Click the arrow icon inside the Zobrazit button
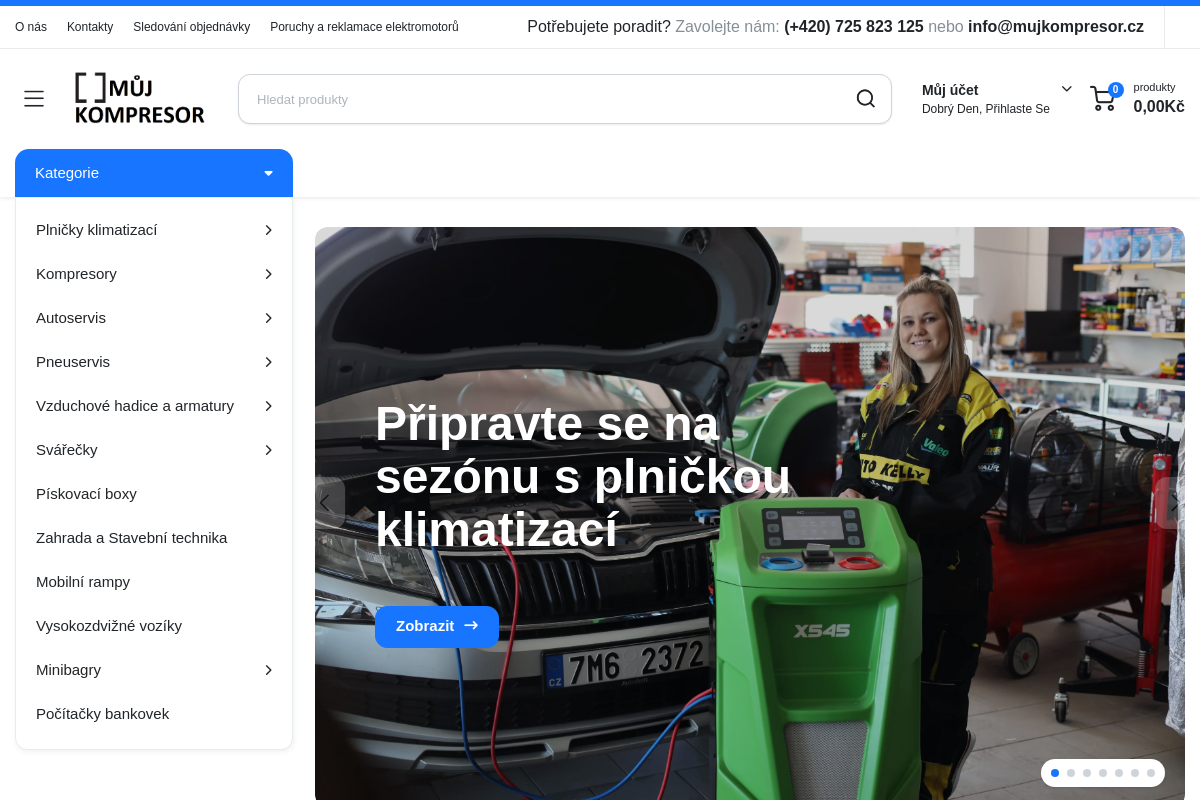Viewport: 1200px width, 800px height. pyautogui.click(x=470, y=625)
